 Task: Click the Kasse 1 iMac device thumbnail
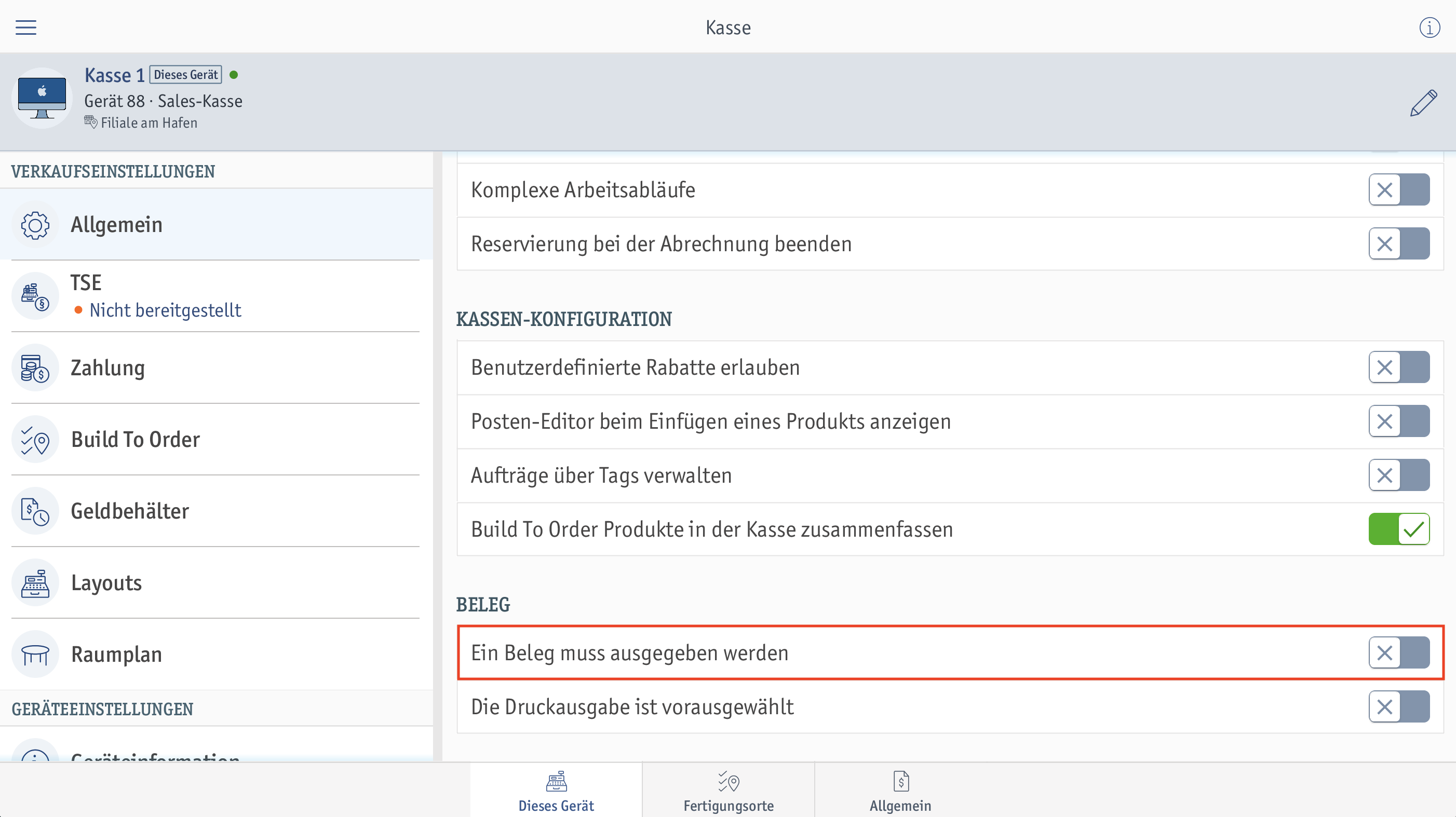point(42,98)
